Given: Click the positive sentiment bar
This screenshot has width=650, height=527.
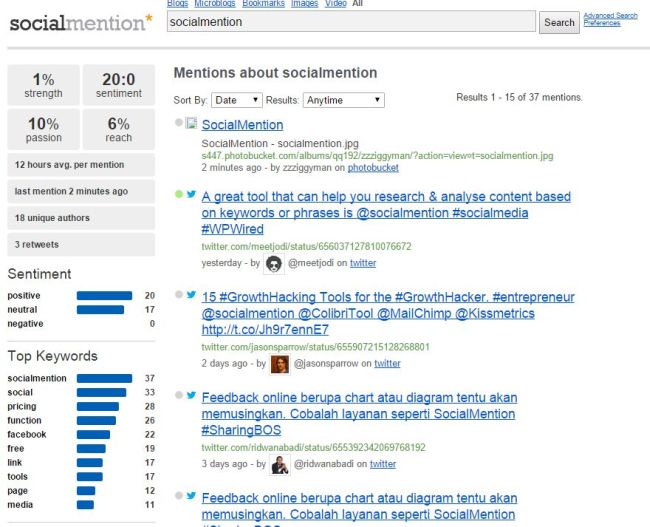Looking at the screenshot, I should click(x=104, y=296).
